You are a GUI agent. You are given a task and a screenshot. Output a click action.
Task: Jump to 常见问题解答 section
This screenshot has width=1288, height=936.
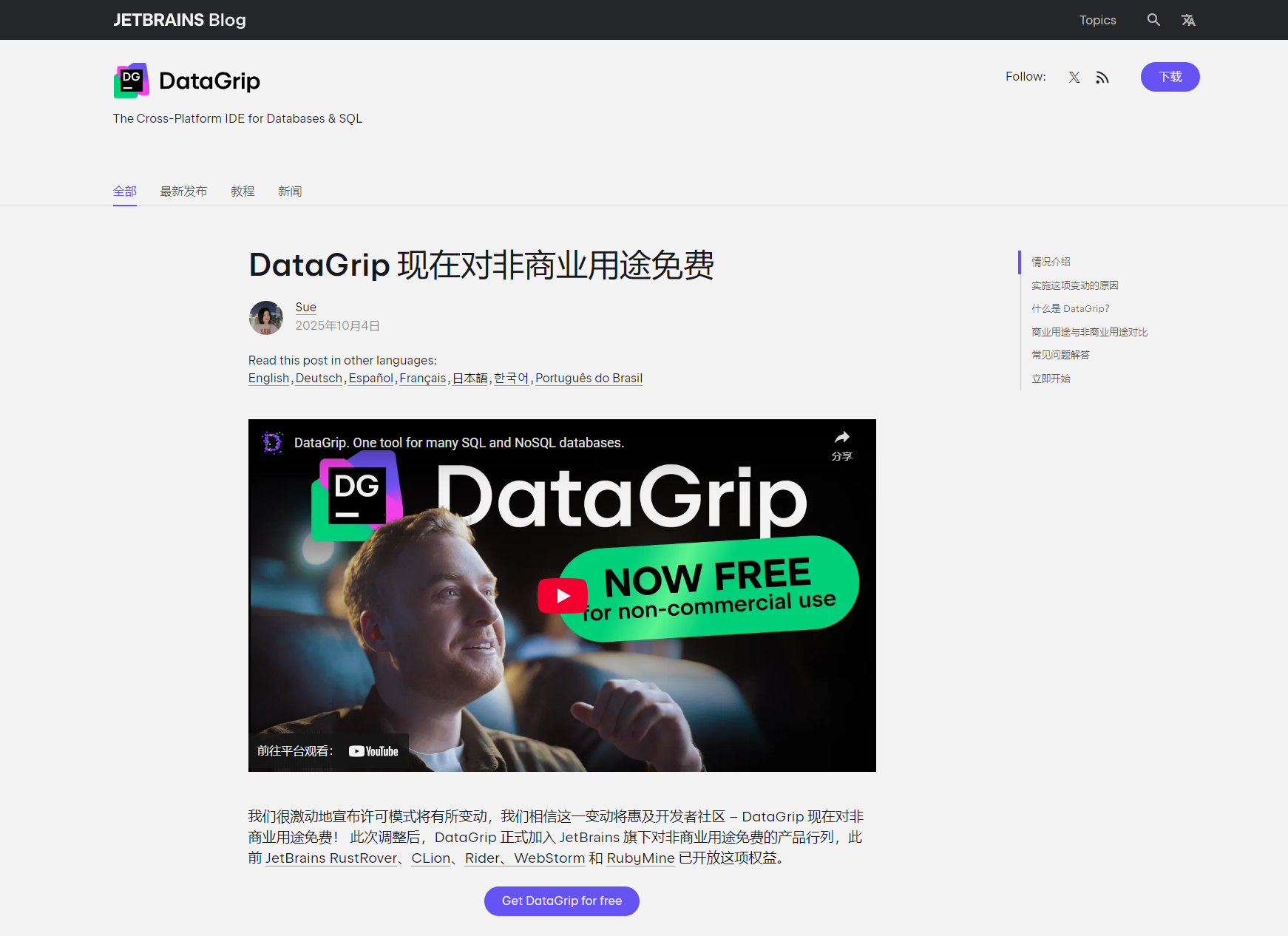[1060, 355]
